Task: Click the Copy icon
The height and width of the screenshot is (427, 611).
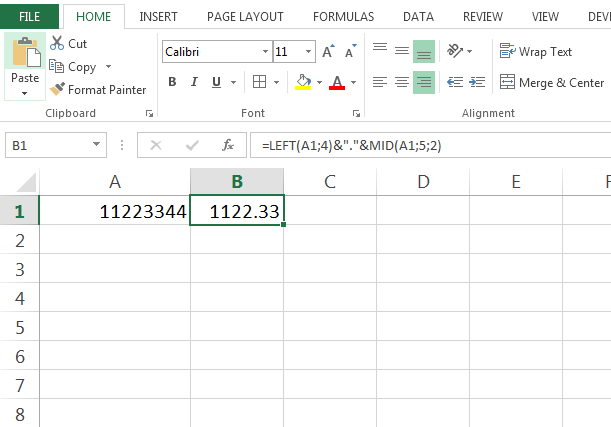Action: (x=57, y=66)
